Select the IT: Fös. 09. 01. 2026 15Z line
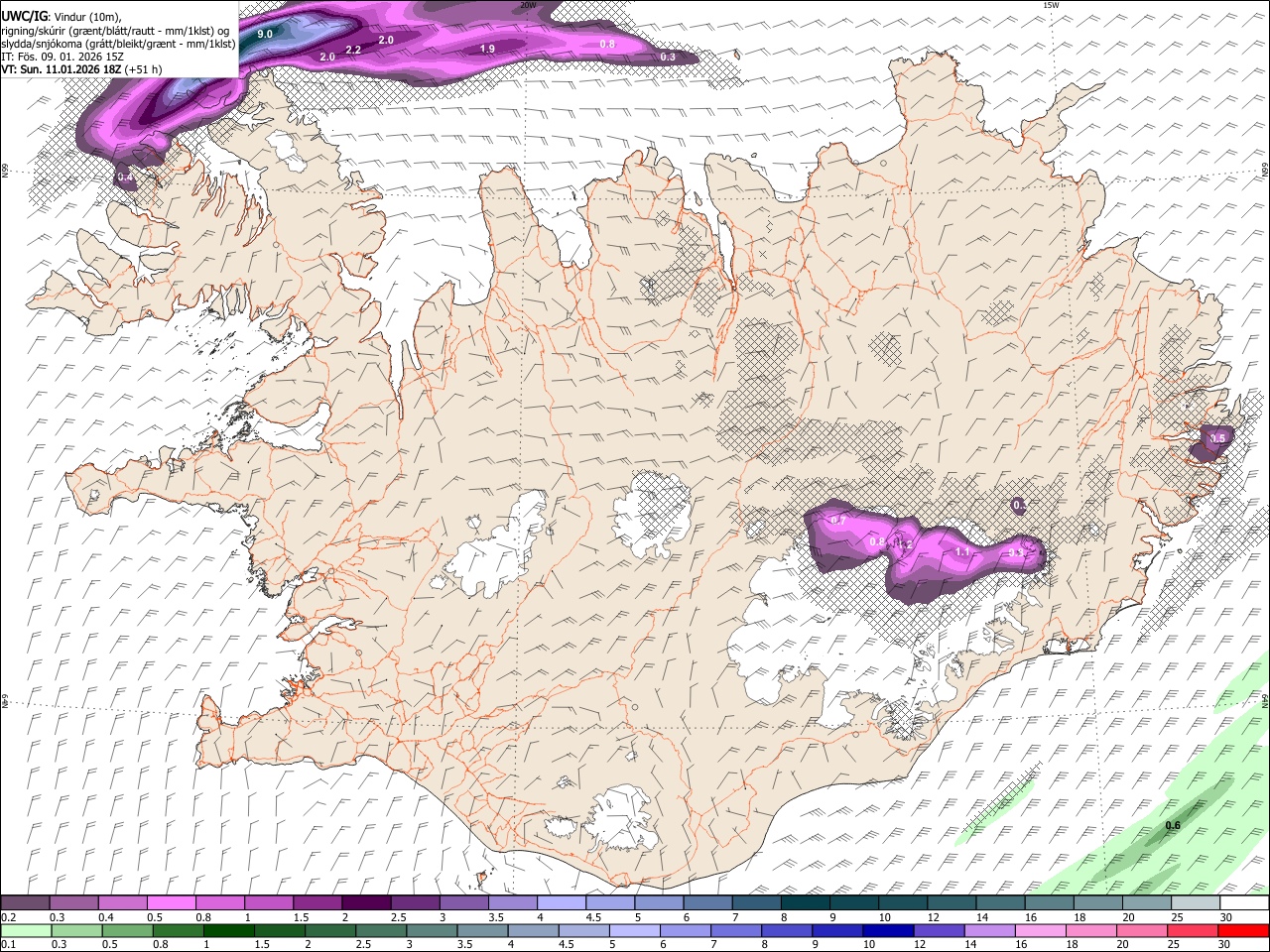The width and height of the screenshot is (1270, 952). (x=63, y=57)
